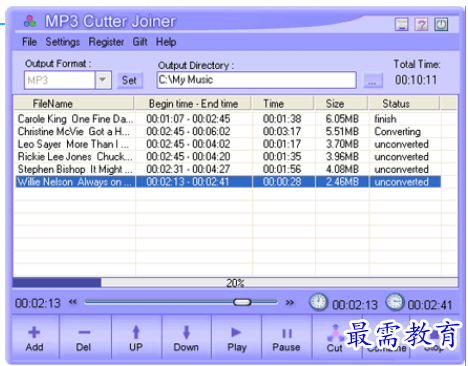This screenshot has height=366, width=468.
Task: Click the playback position slider thumb
Action: click(242, 302)
